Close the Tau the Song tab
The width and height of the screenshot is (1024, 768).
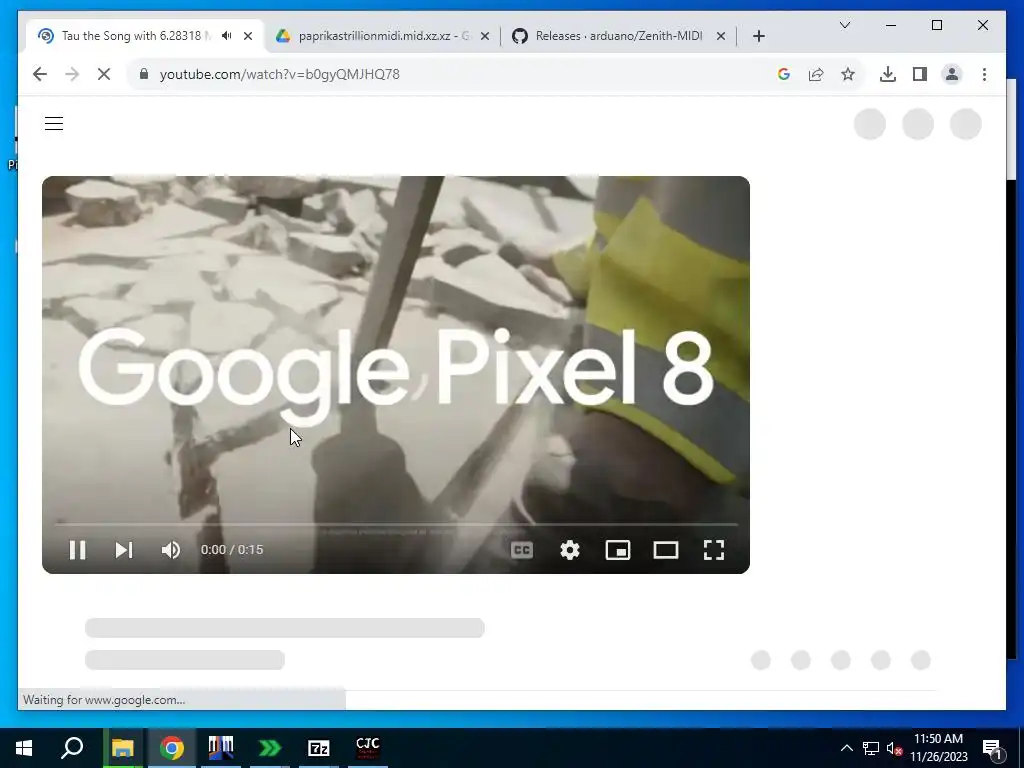pos(248,36)
